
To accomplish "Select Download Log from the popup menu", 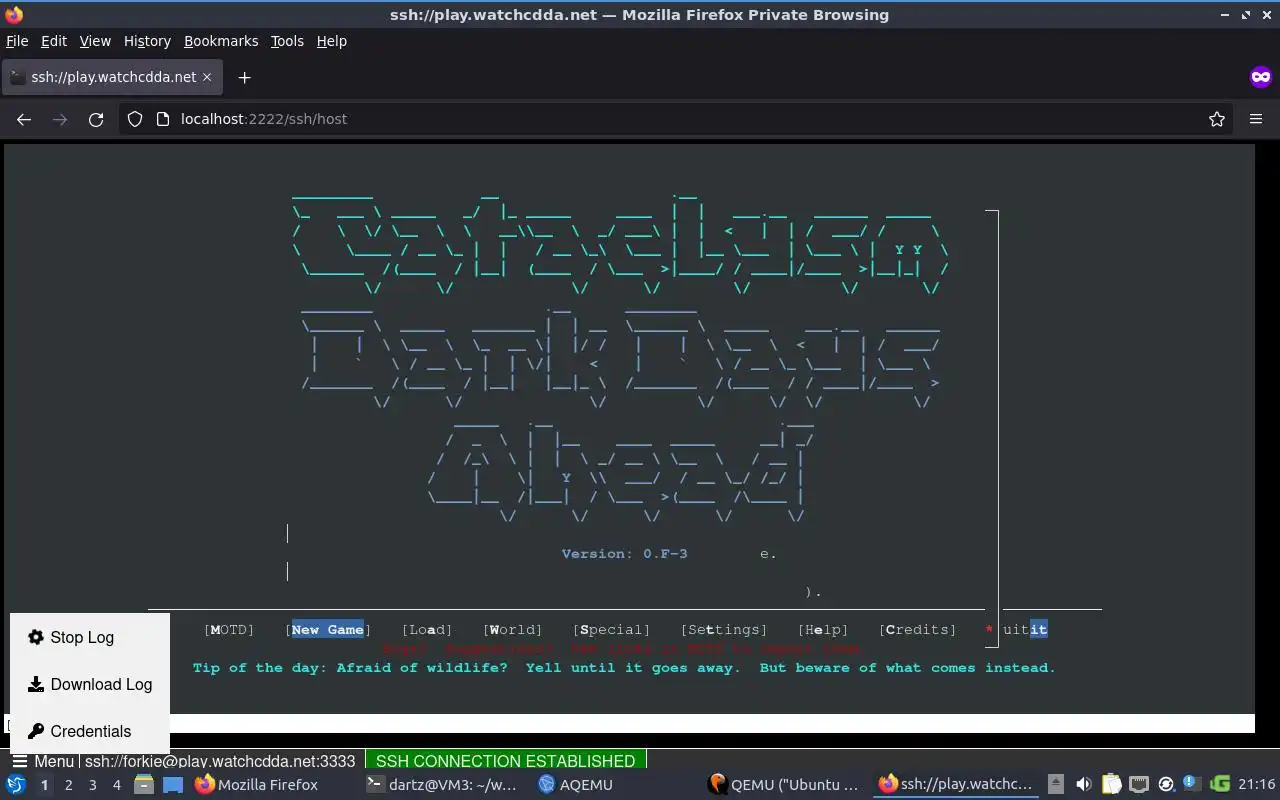I will click(89, 684).
